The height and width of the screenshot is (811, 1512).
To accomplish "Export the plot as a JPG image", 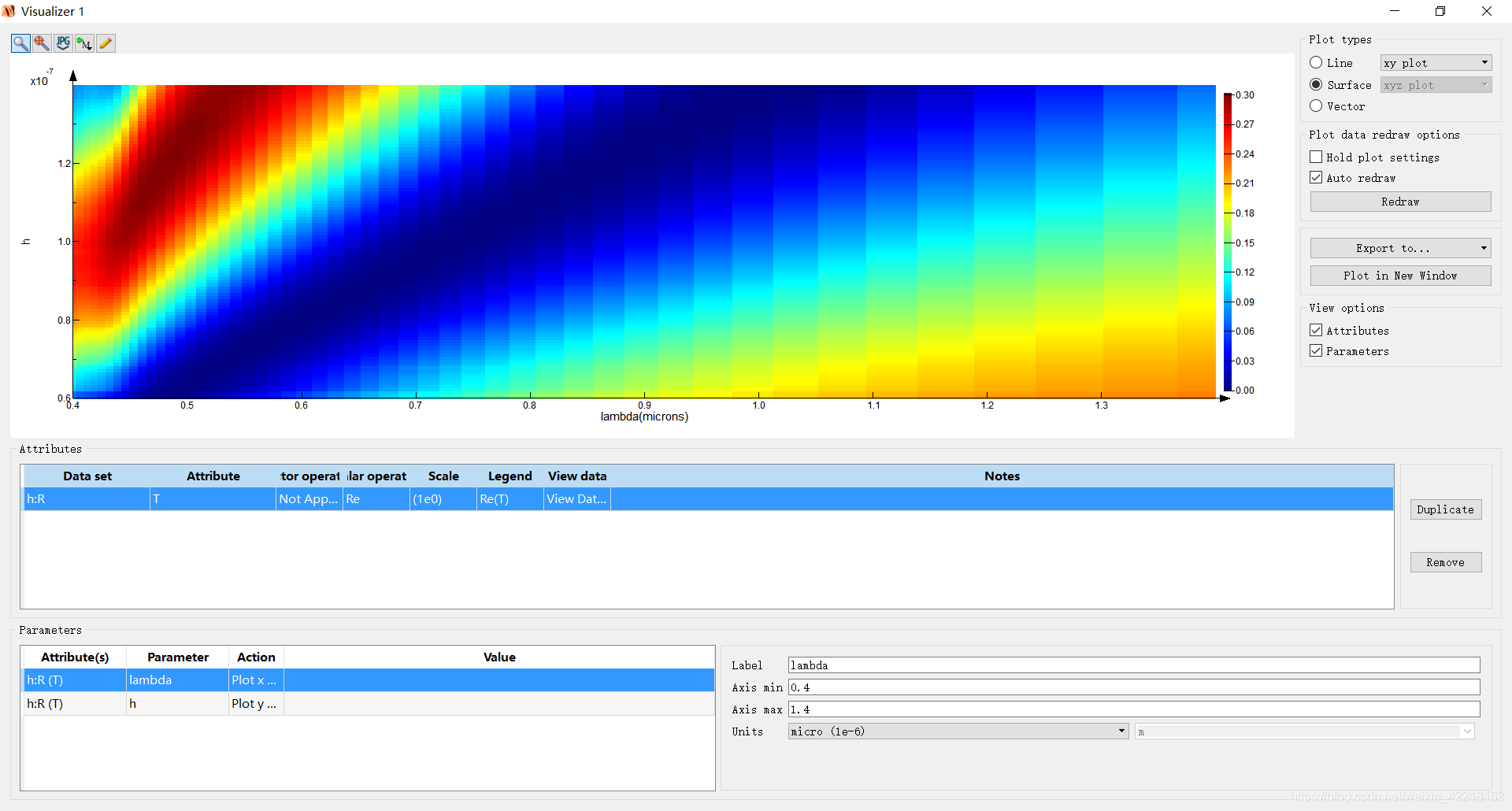I will (x=63, y=43).
